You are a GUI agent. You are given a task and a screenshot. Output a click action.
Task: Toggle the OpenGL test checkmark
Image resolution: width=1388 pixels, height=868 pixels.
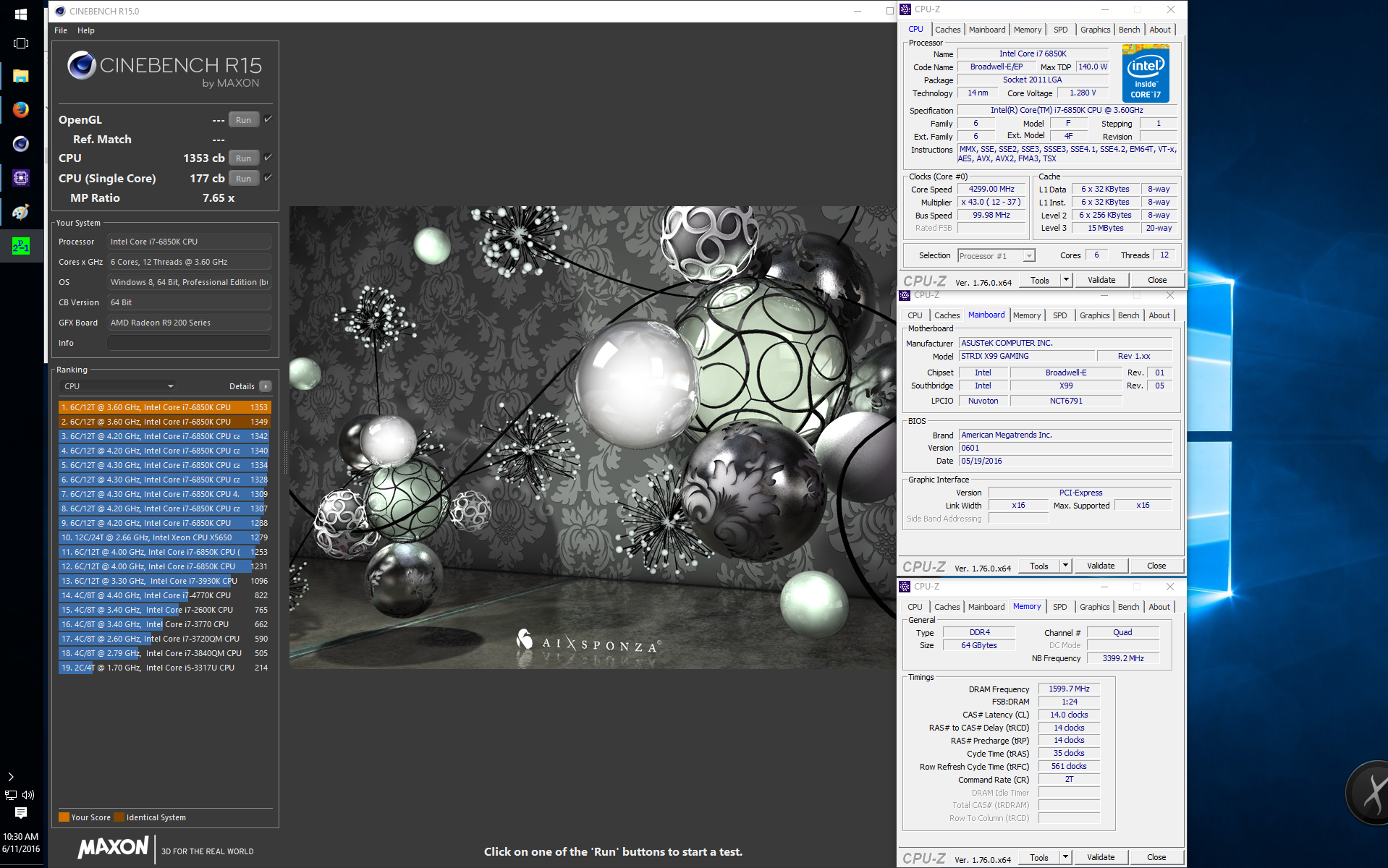(x=268, y=119)
